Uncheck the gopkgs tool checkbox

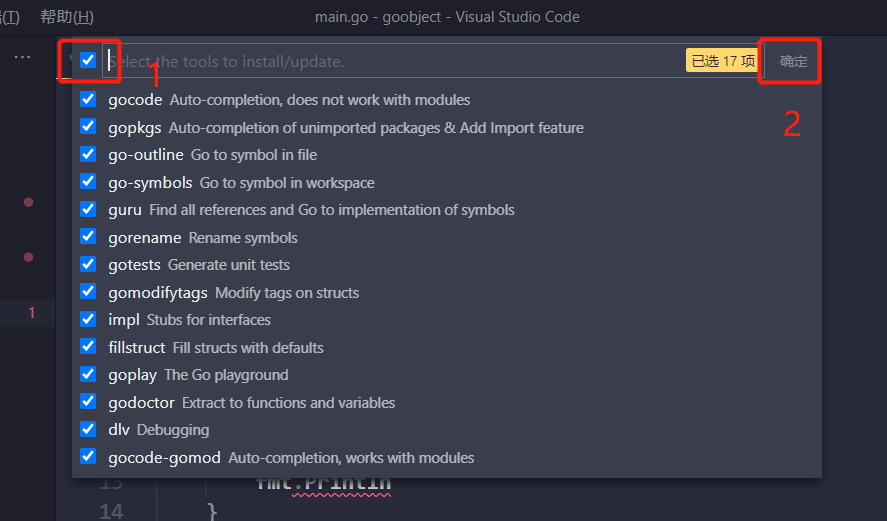[88, 127]
